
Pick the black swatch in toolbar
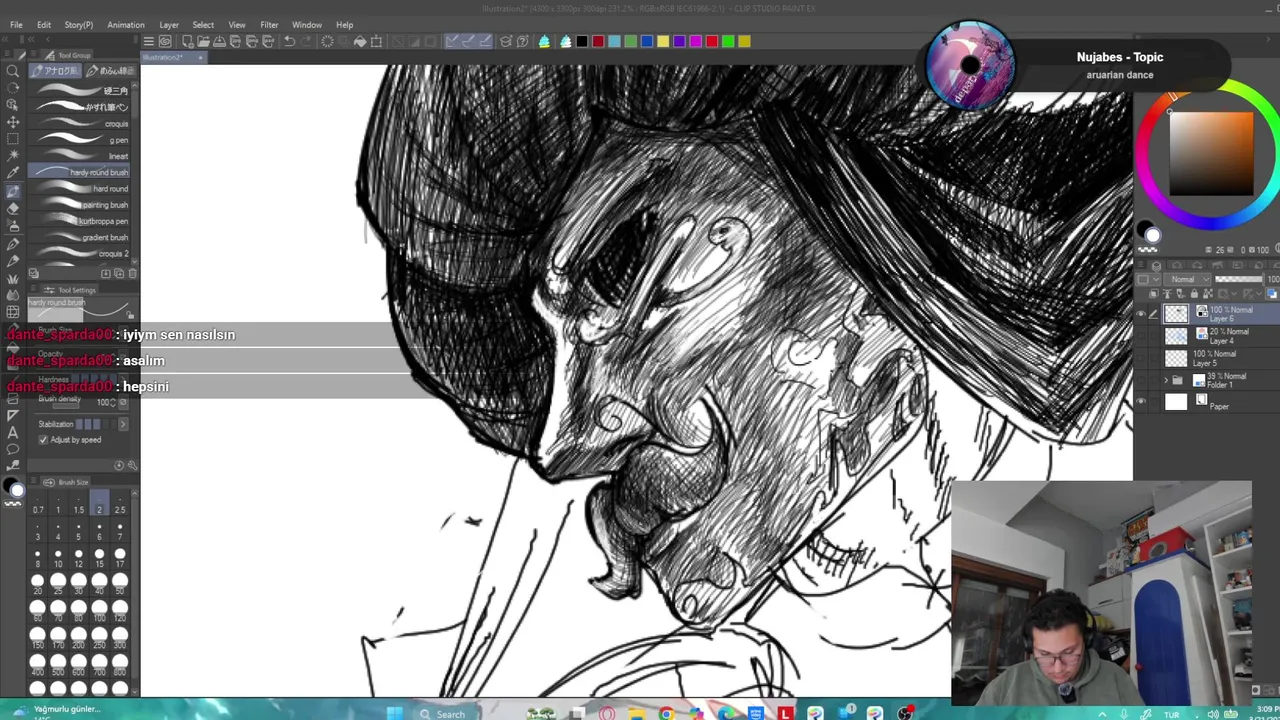582,41
